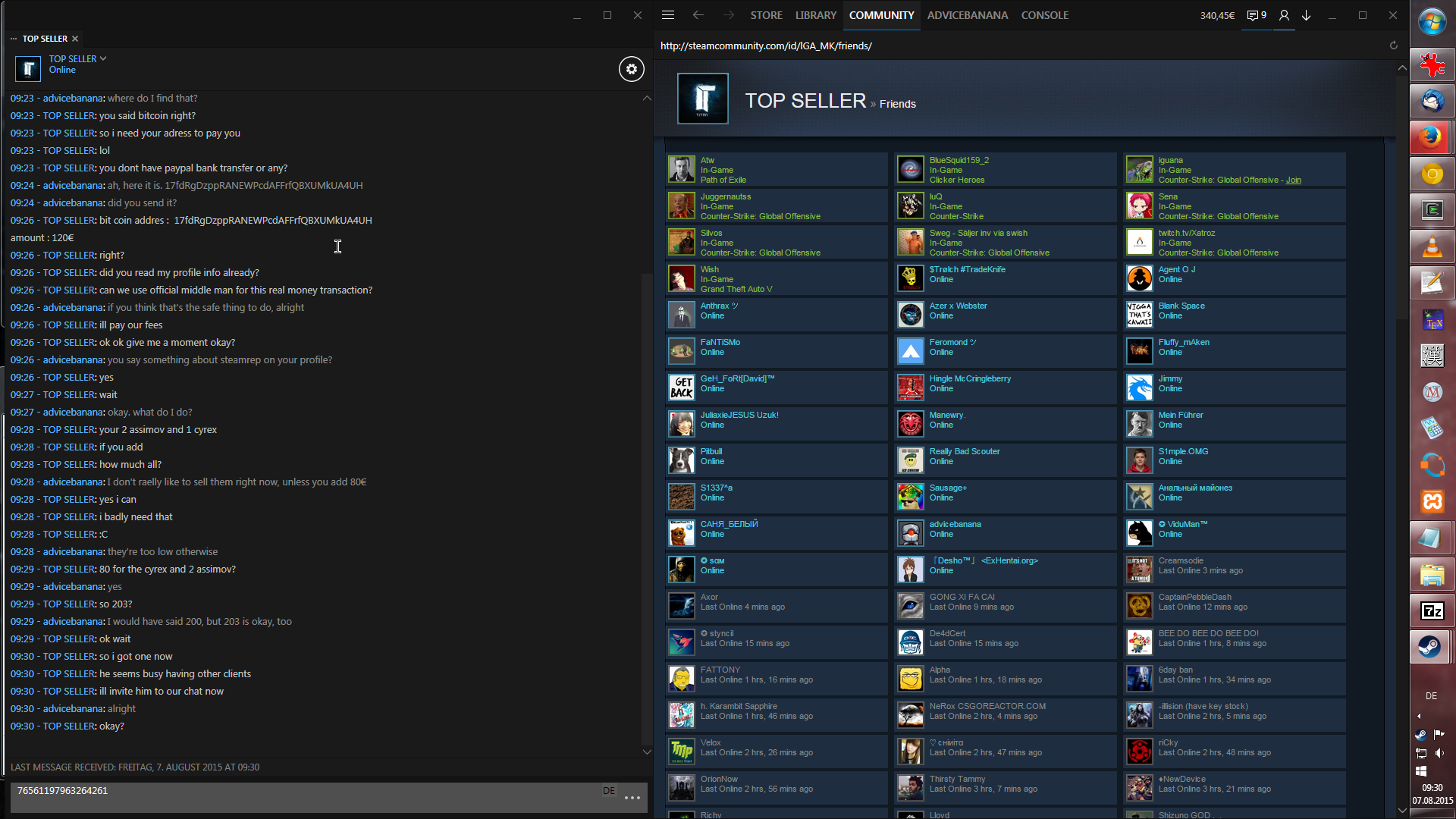Switch to the STORE tab
Viewport: 1456px width, 819px height.
click(x=766, y=15)
